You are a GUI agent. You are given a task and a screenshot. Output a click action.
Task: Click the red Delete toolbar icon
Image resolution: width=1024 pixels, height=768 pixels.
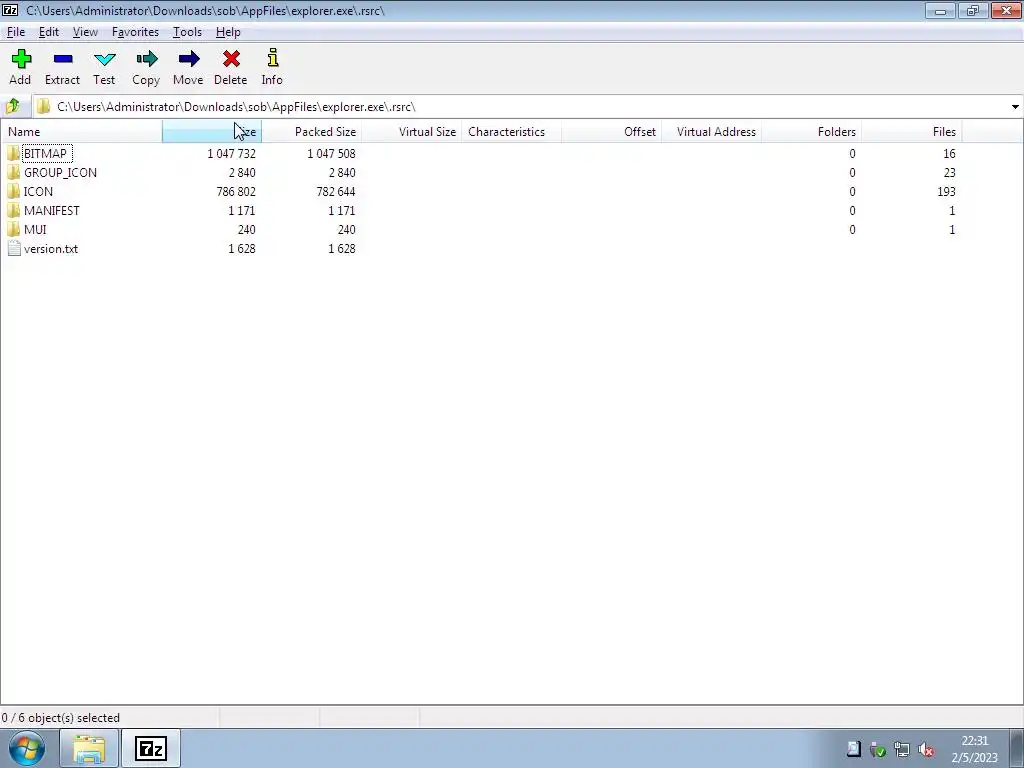click(231, 59)
